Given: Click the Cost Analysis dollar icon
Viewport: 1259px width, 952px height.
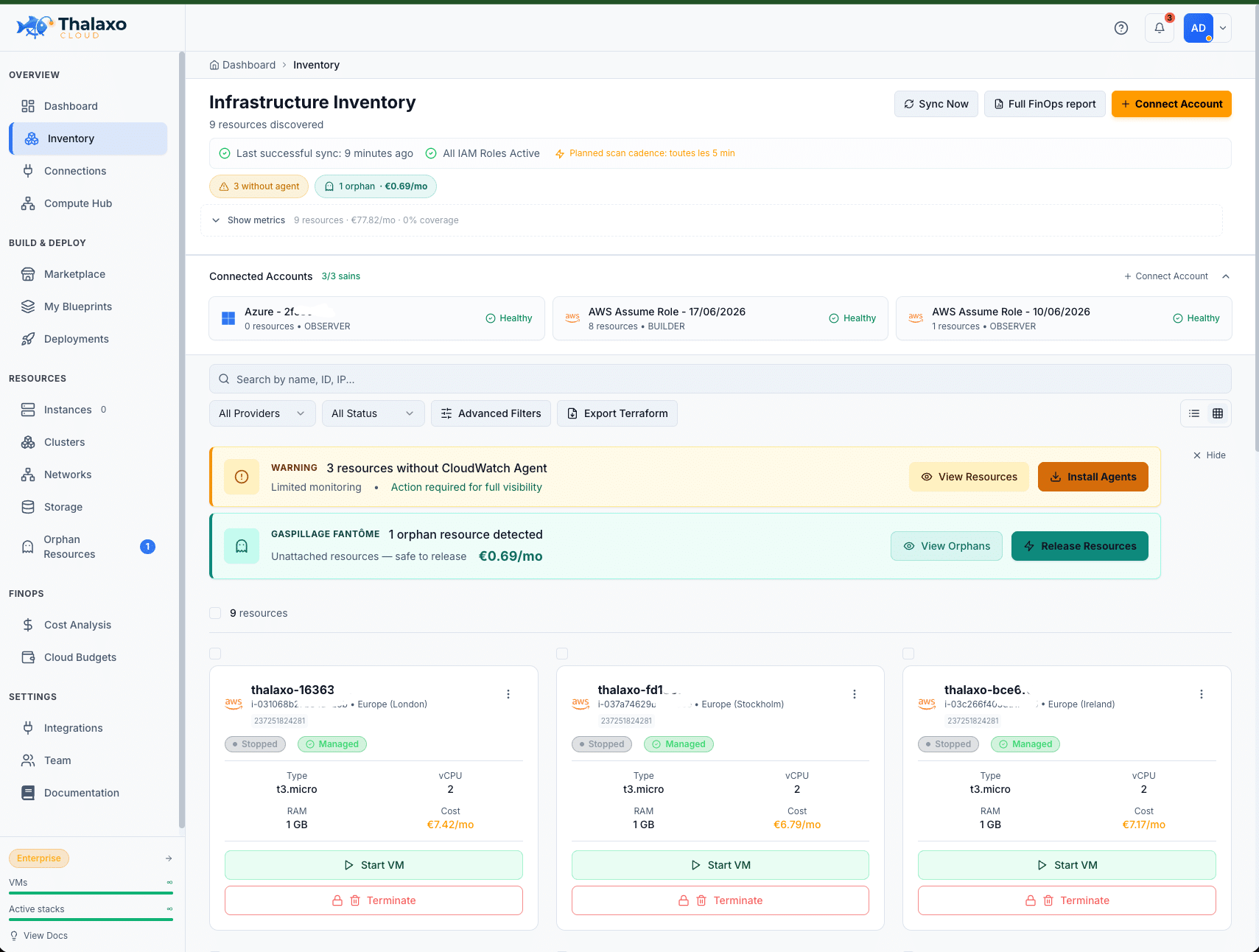Looking at the screenshot, I should [x=28, y=625].
